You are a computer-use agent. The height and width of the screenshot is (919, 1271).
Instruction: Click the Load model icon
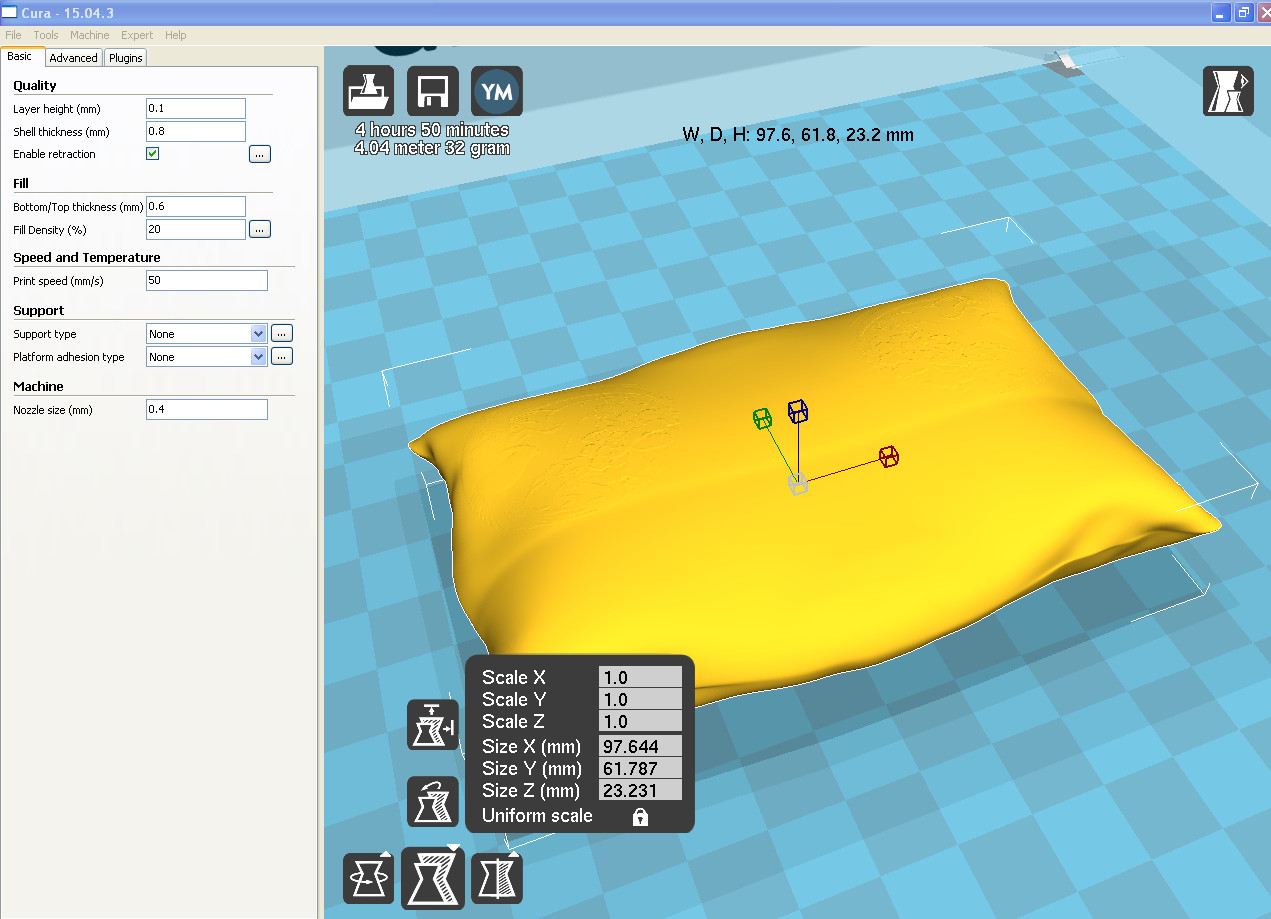(x=368, y=92)
